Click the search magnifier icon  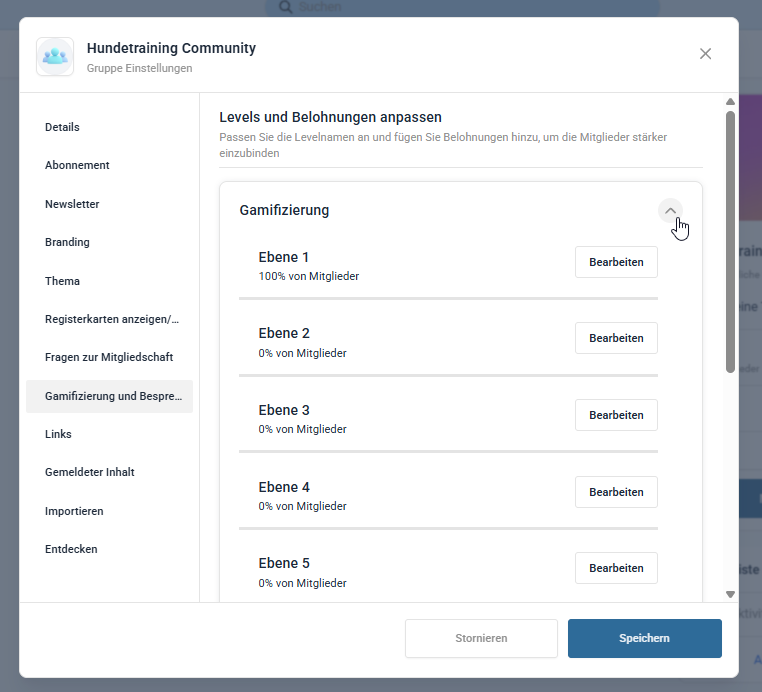tap(286, 7)
